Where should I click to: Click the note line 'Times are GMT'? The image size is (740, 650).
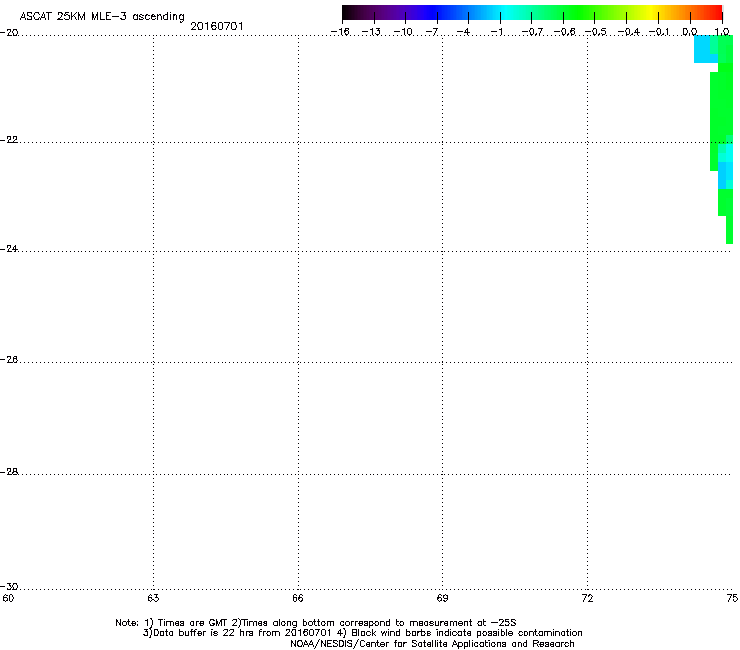pos(193,623)
